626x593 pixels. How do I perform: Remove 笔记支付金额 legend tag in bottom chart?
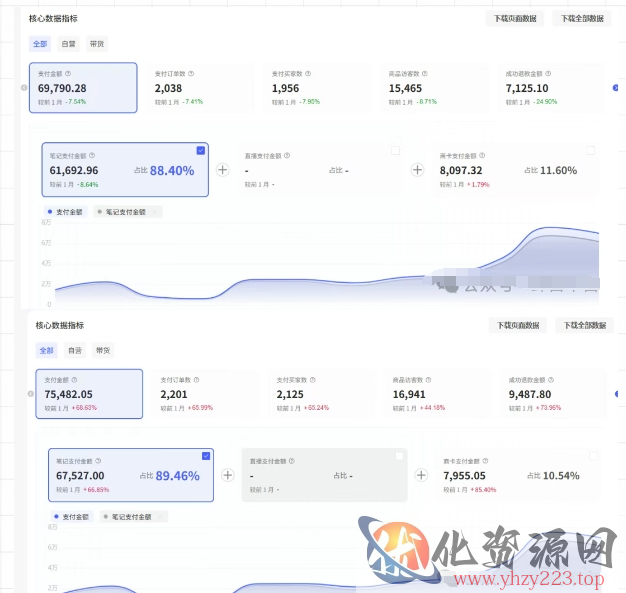click(x=160, y=517)
